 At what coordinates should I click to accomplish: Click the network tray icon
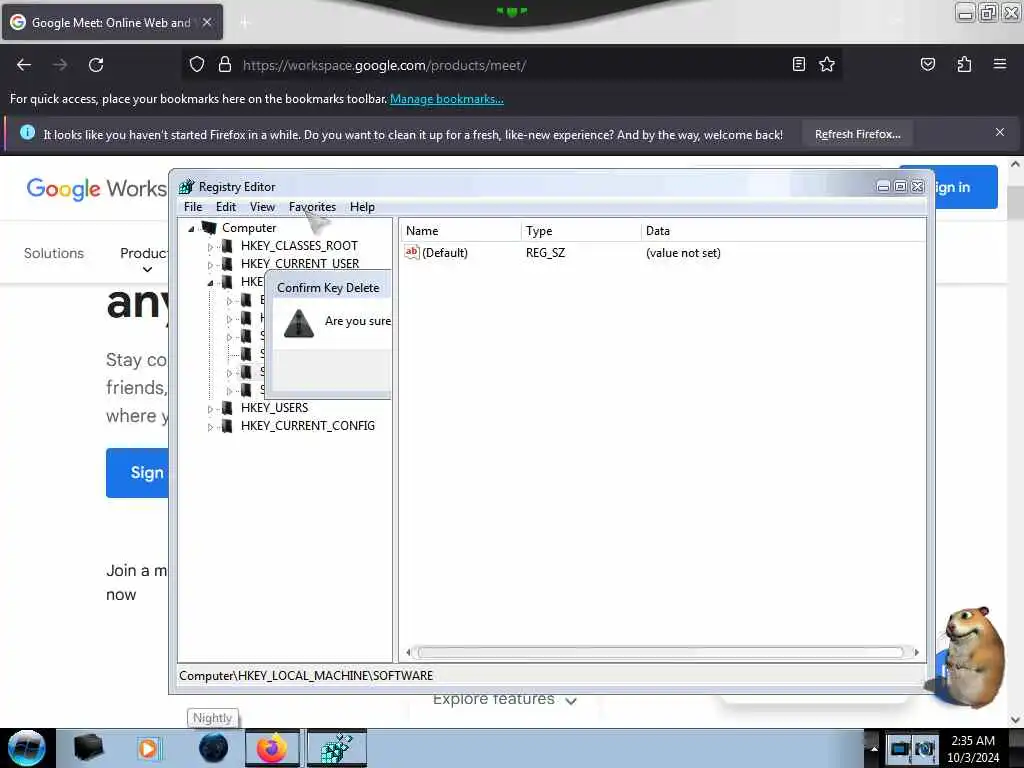tap(900, 748)
